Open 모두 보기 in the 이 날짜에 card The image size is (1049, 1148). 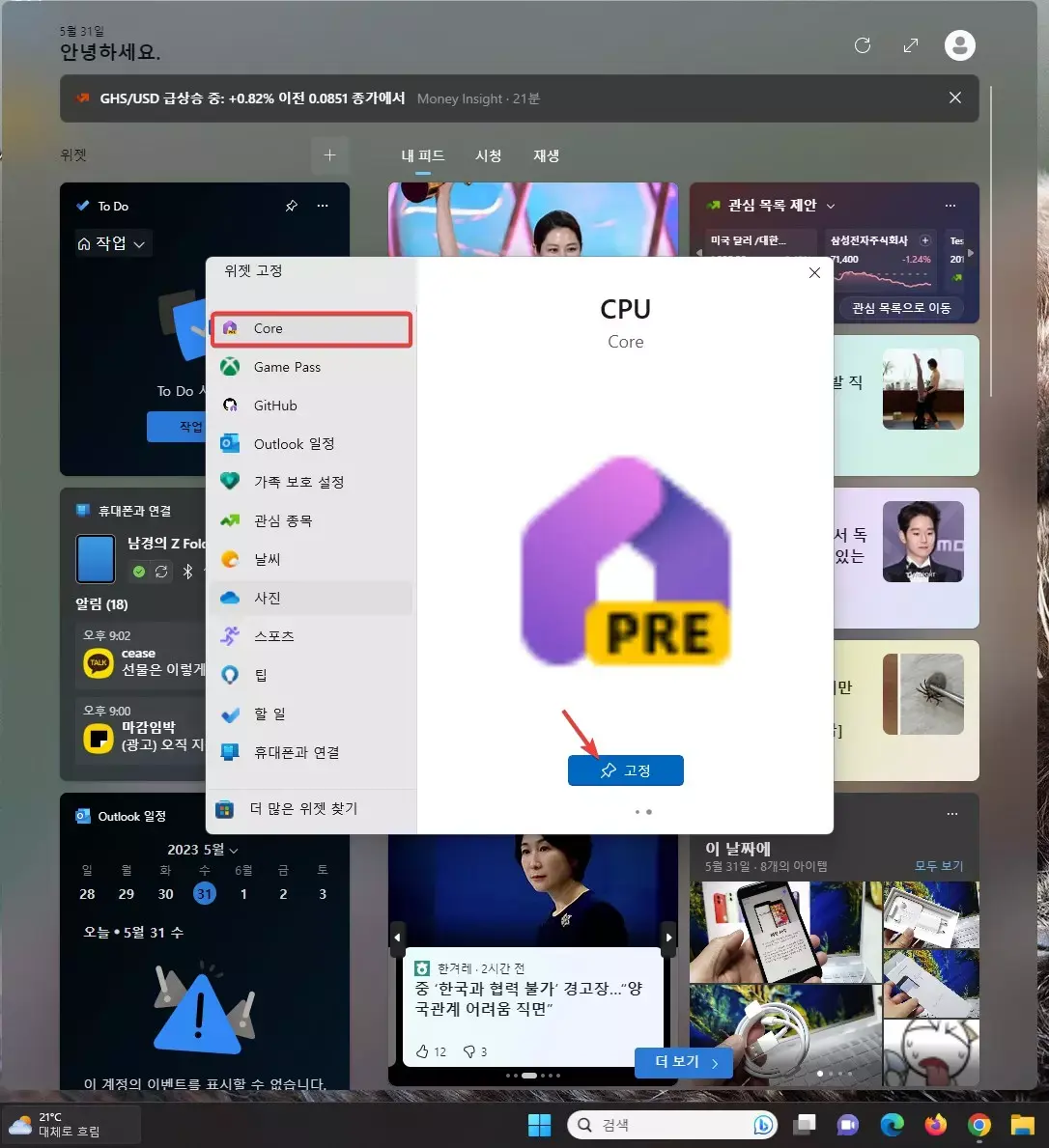point(940,866)
